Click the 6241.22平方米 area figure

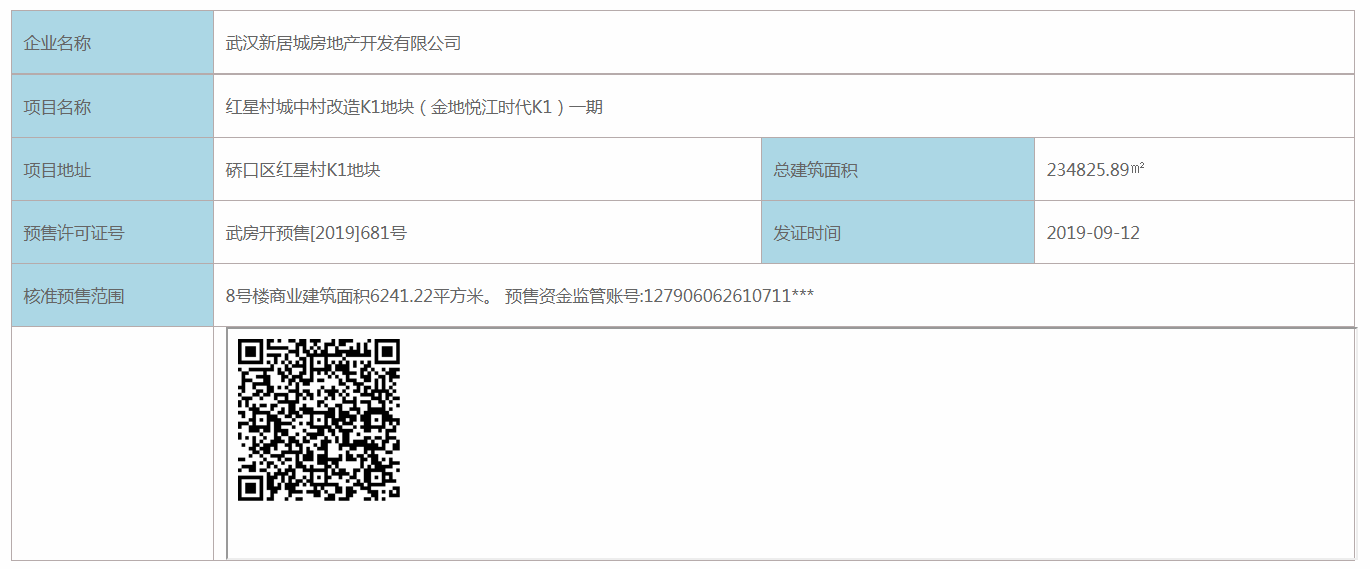[429, 296]
